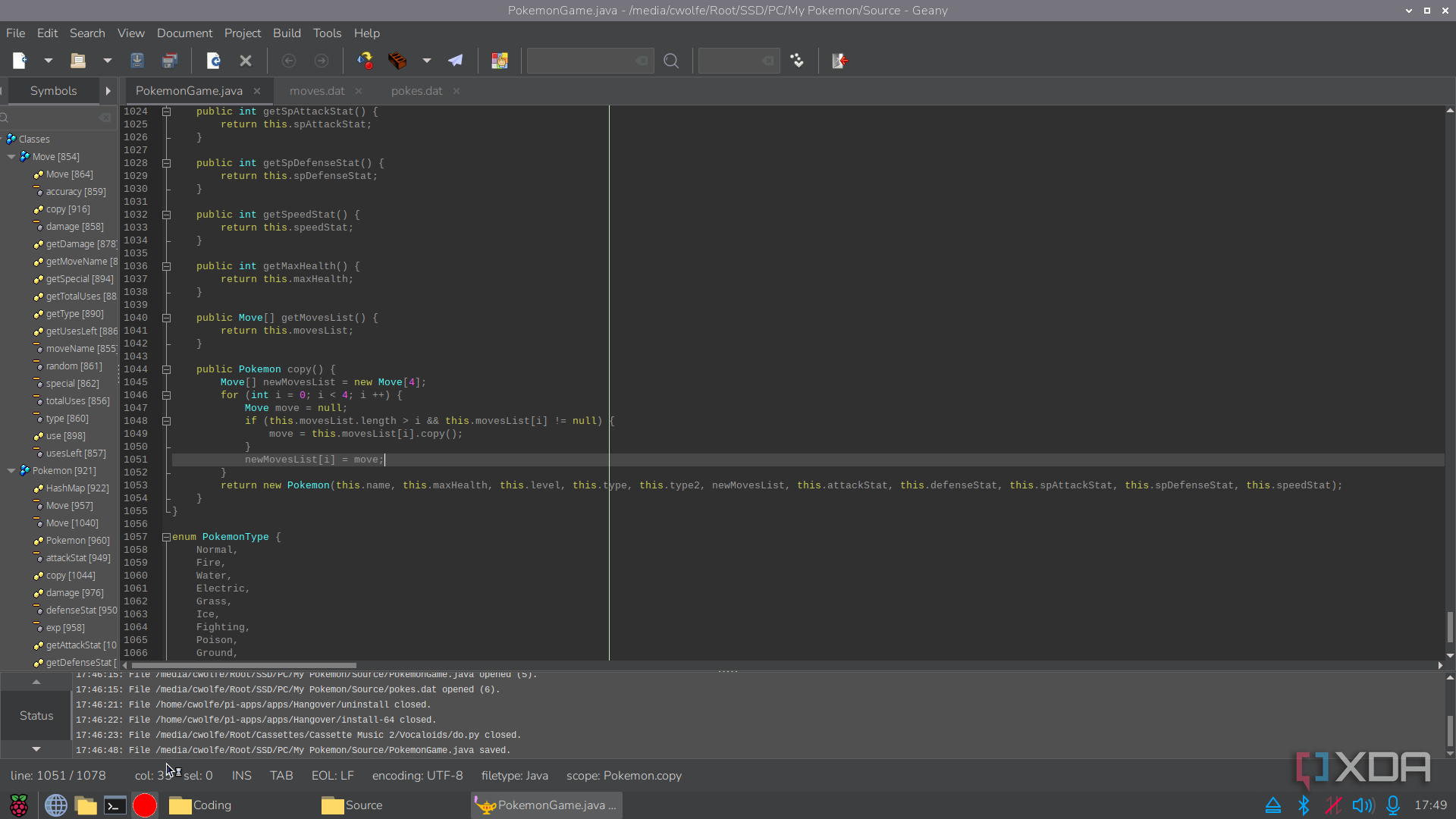Viewport: 1456px width, 819px height.
Task: Click the red record taskbar icon
Action: click(145, 805)
